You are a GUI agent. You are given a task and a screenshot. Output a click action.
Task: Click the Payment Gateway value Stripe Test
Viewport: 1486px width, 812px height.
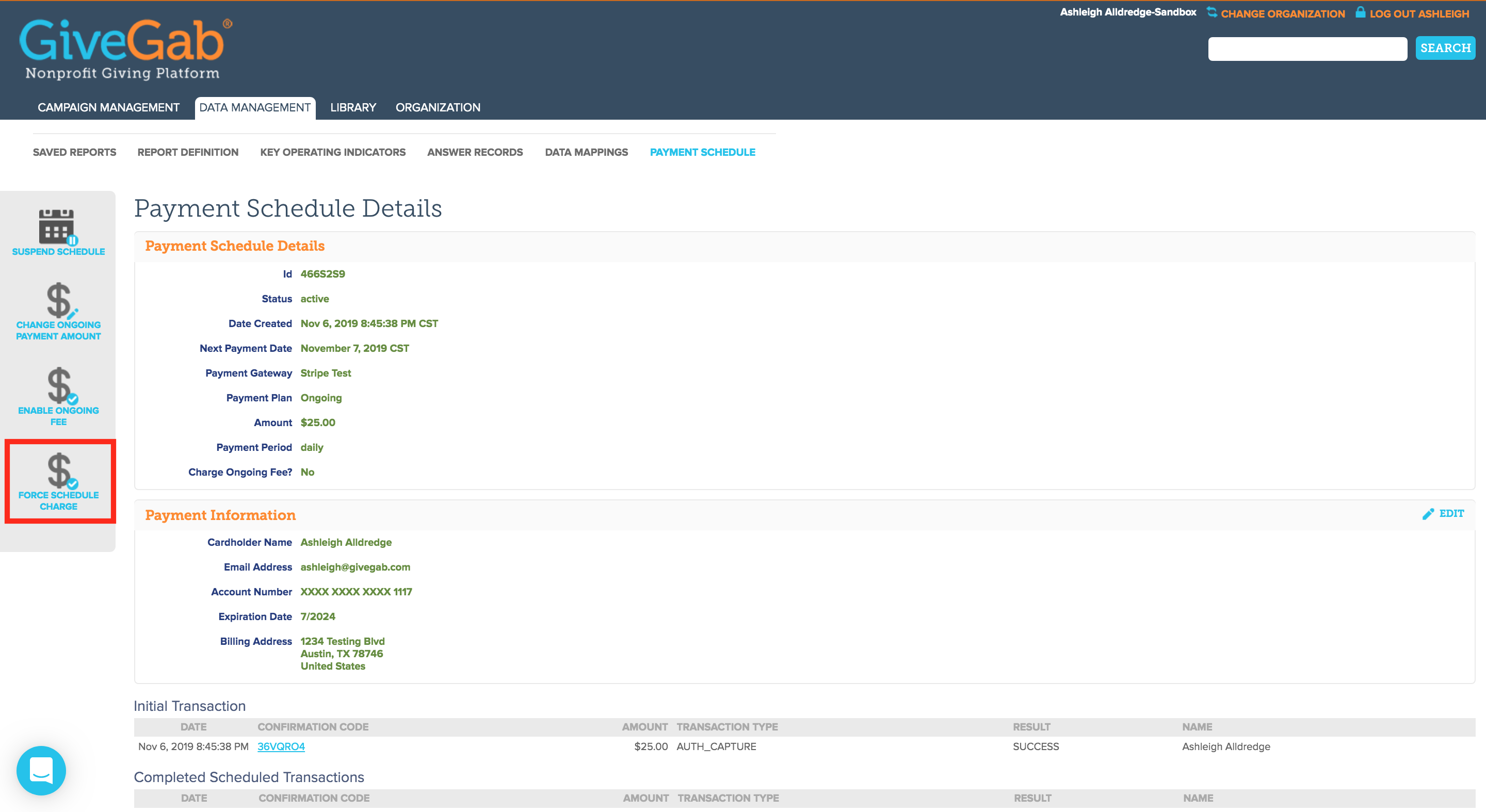[326, 373]
